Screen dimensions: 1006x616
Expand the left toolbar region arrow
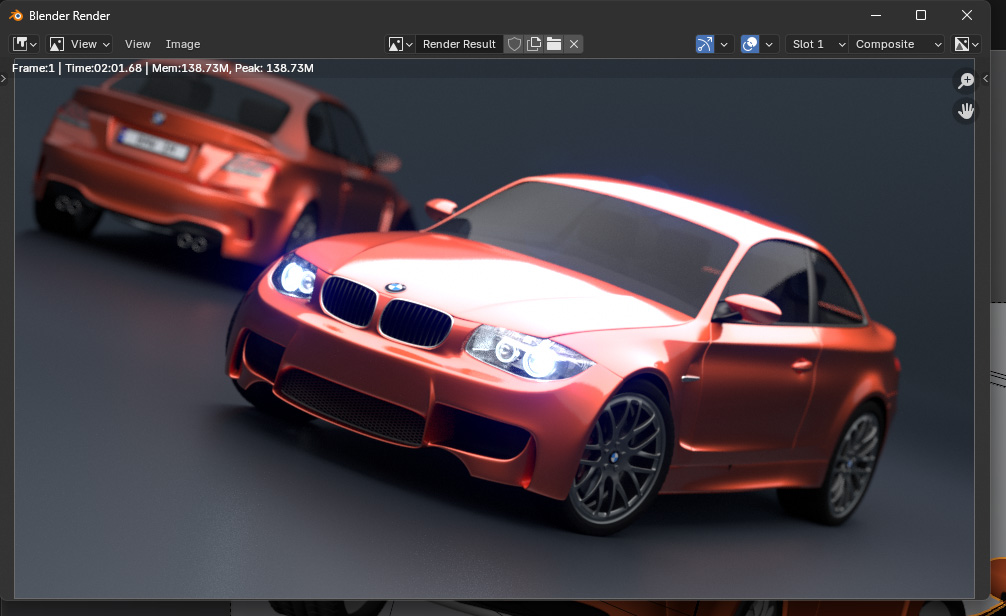4,78
